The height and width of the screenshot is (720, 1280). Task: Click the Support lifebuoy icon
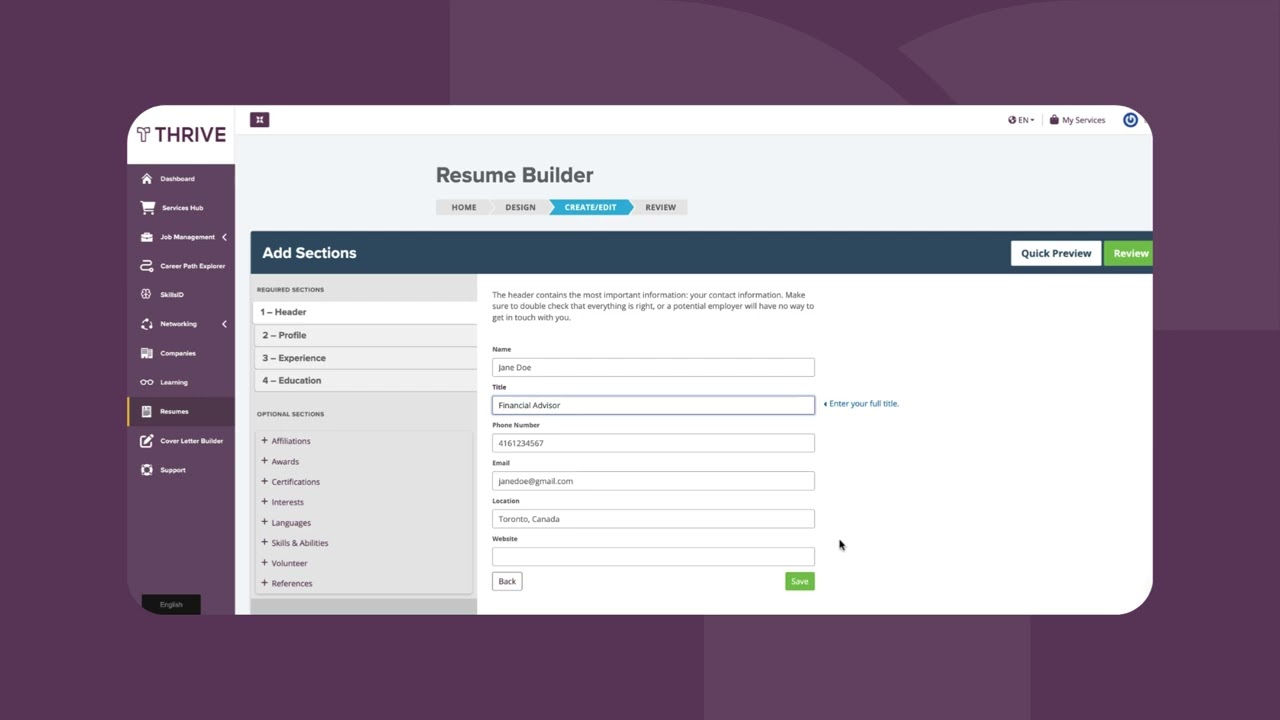tap(147, 470)
